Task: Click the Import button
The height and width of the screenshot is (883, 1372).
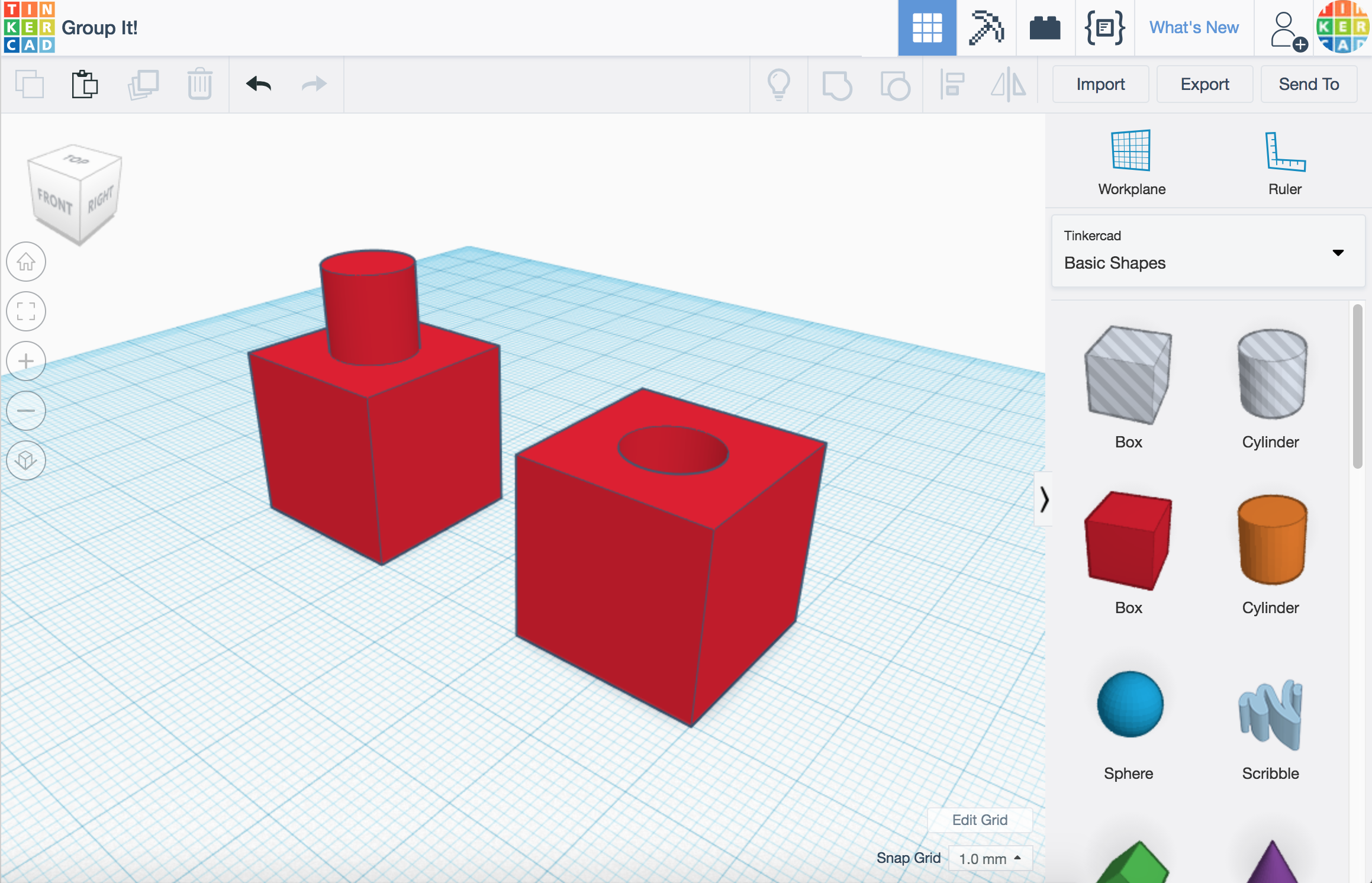Action: [x=1100, y=84]
